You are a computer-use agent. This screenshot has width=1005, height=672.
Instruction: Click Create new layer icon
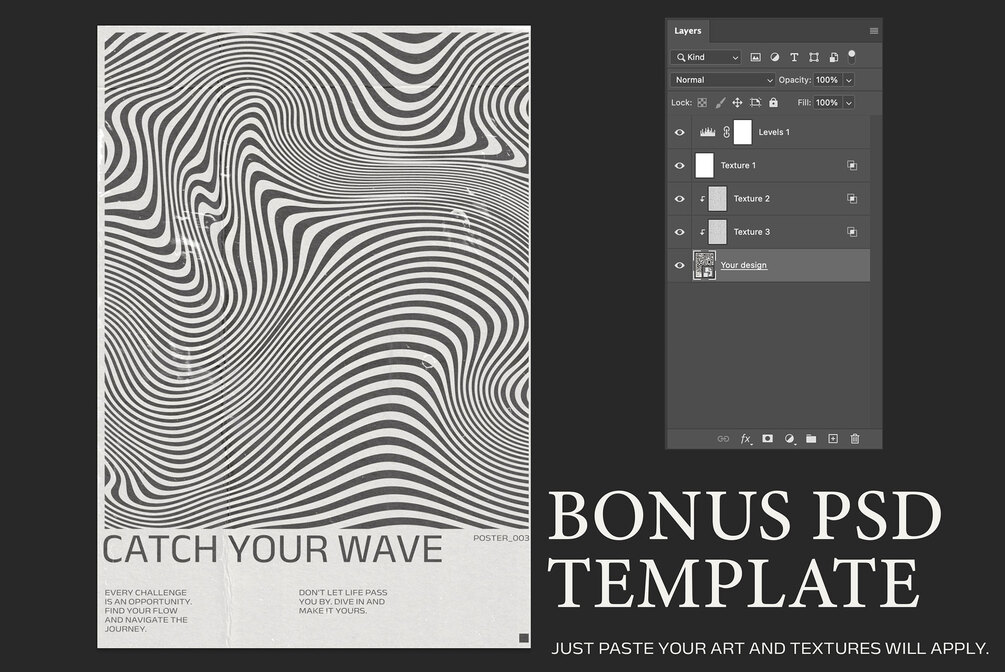pyautogui.click(x=833, y=439)
